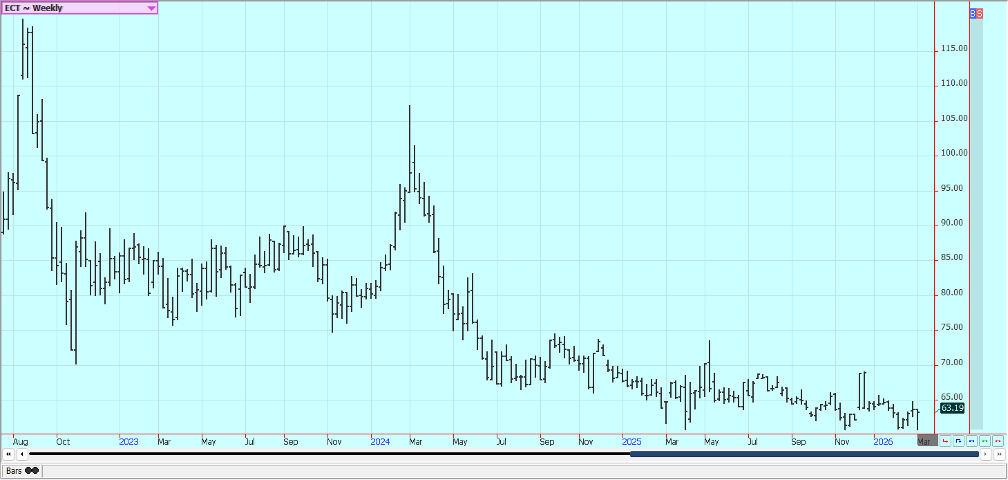Viewport: 1008px width, 480px height.
Task: Click the green dash chart icon
Action: point(984,440)
